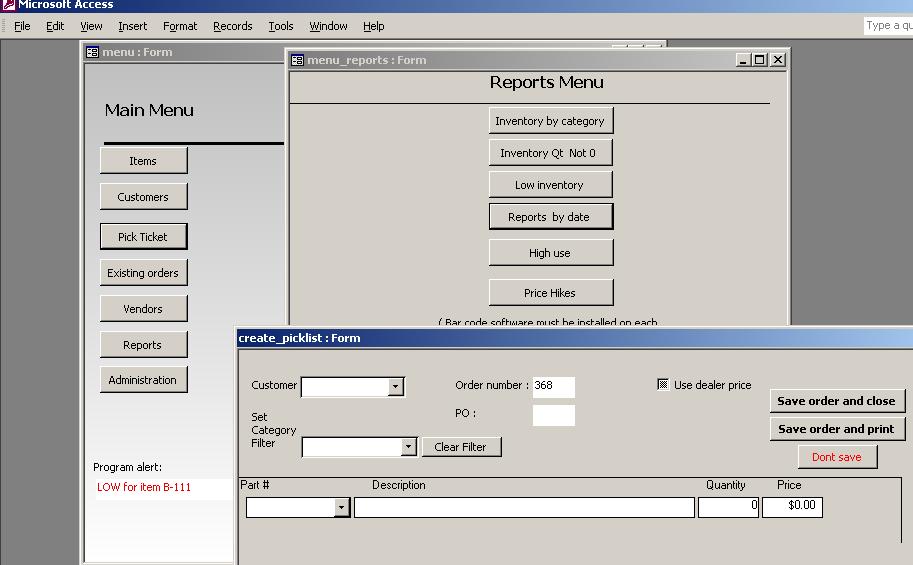Image resolution: width=913 pixels, height=565 pixels.
Task: Click the Microsoft Access key icon
Action: 8,5
